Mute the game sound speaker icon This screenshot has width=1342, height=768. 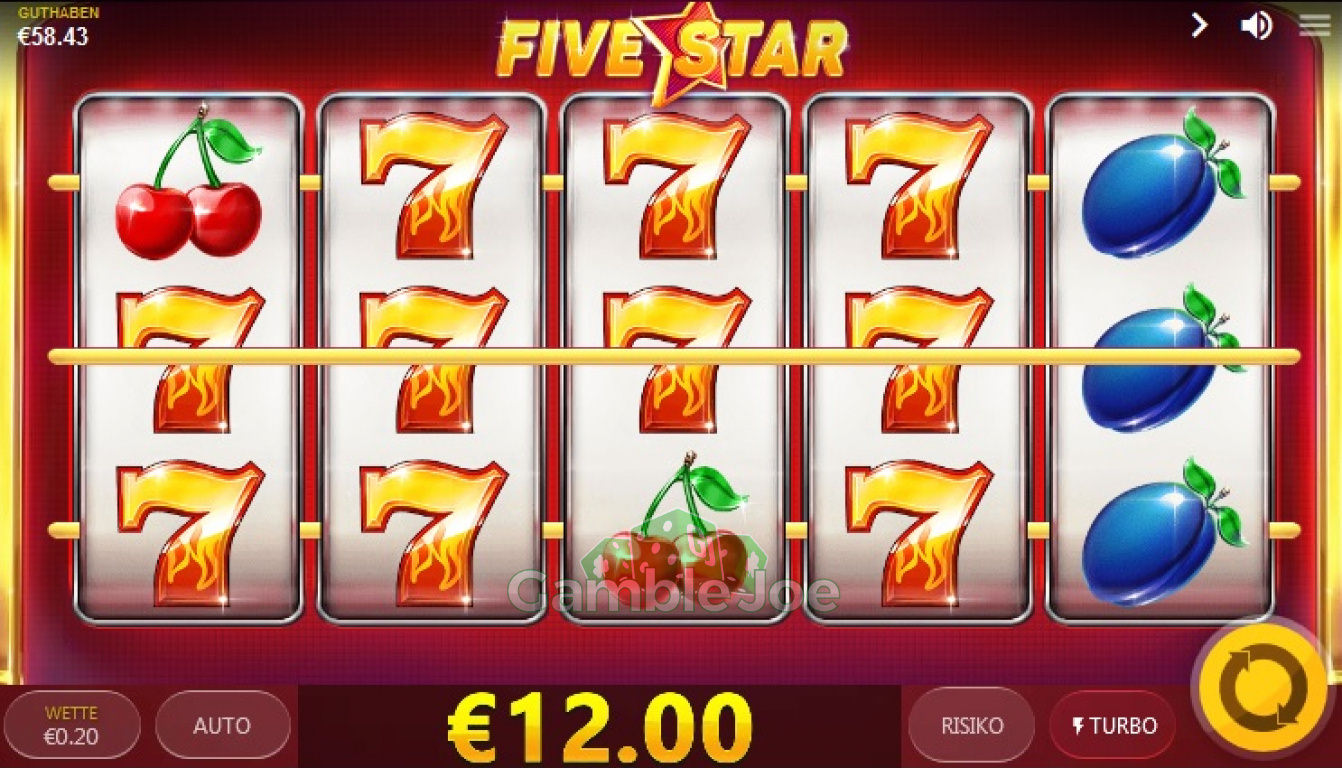1256,25
